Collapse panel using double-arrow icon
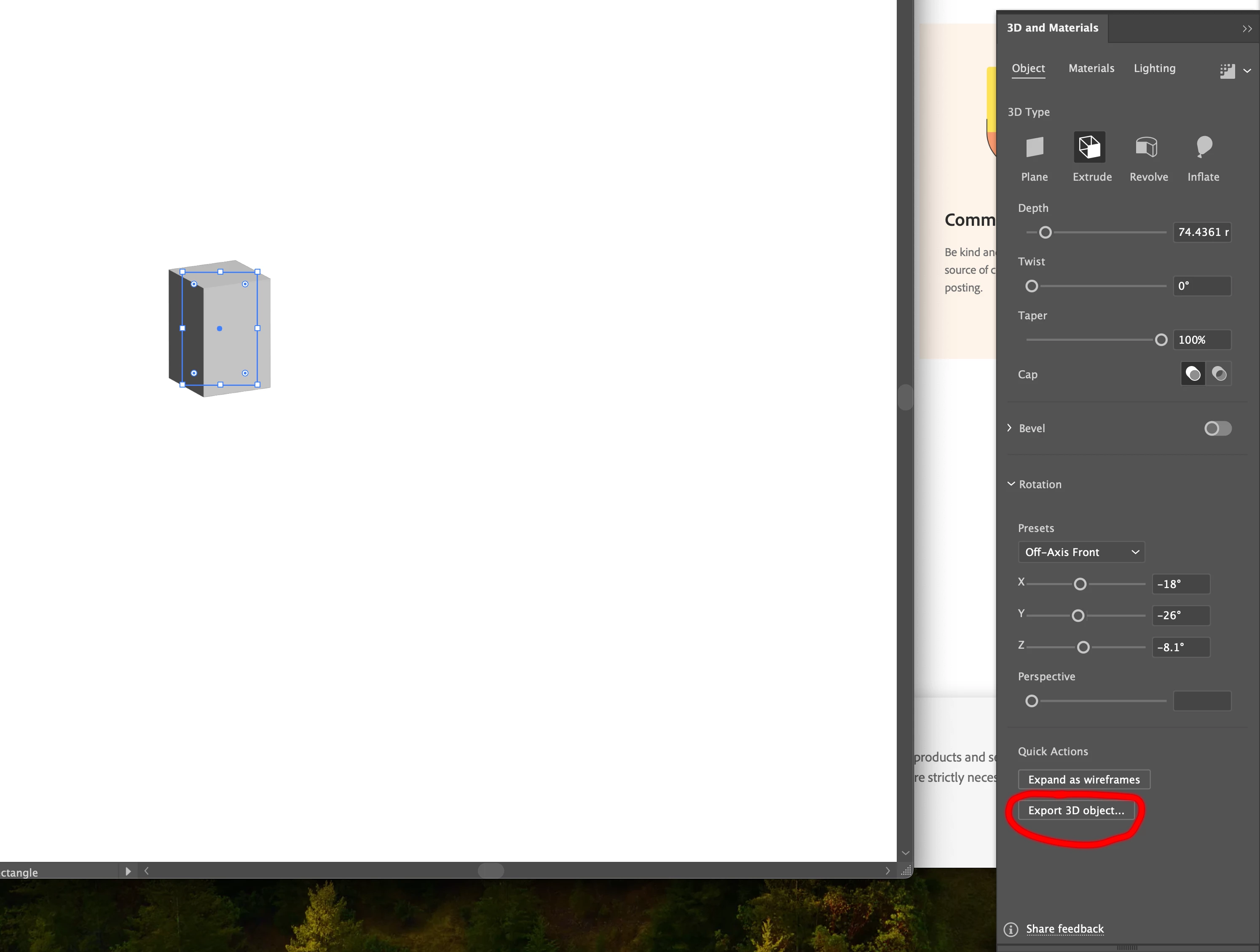This screenshot has width=1260, height=952. click(1247, 29)
